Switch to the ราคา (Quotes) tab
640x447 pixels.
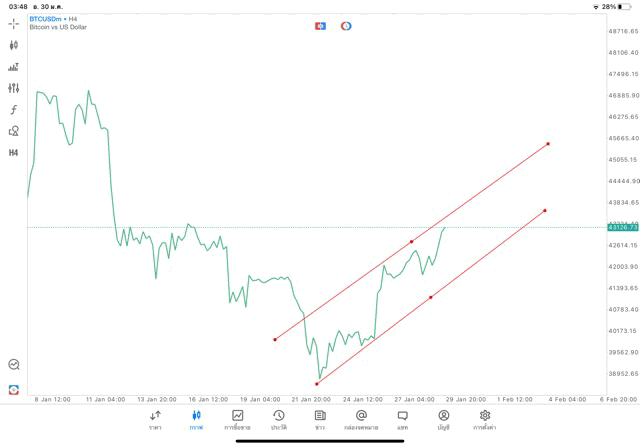pos(155,419)
